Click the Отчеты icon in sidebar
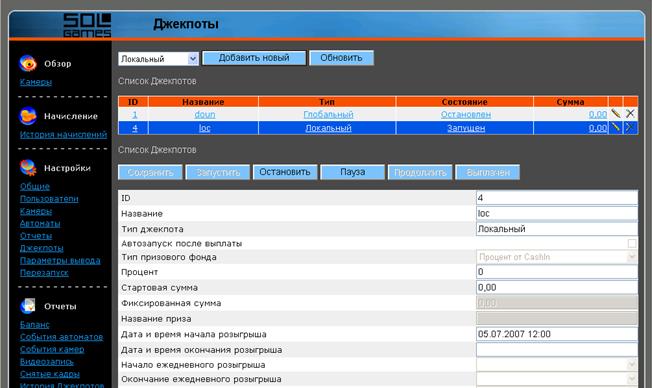652x388 pixels. 28,306
